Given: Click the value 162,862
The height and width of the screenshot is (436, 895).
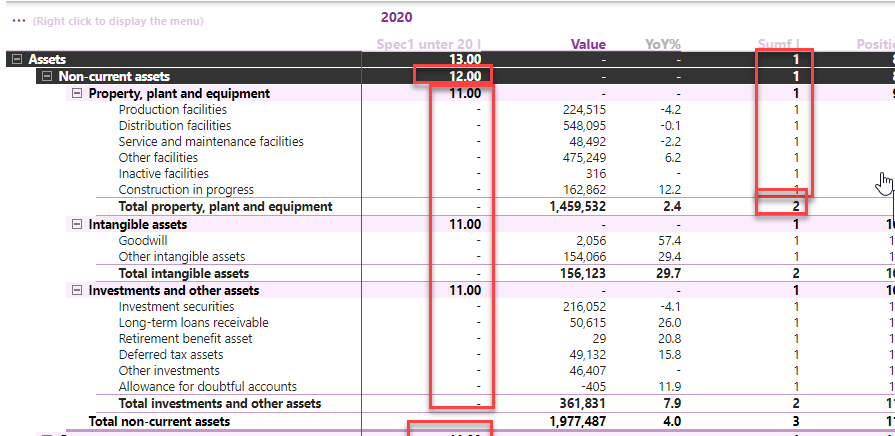Looking at the screenshot, I should 583,189.
